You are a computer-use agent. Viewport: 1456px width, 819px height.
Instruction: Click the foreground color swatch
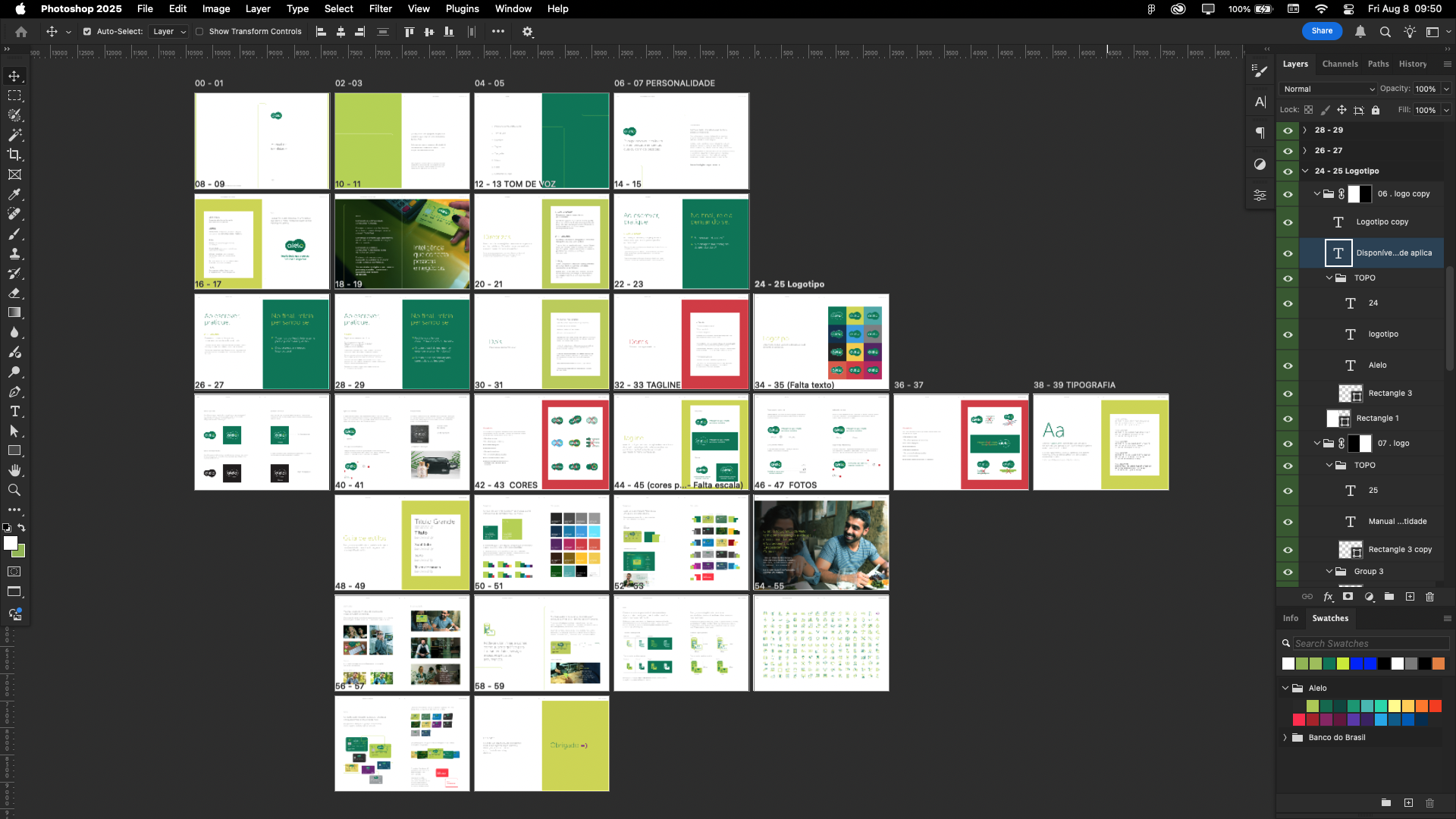10,543
